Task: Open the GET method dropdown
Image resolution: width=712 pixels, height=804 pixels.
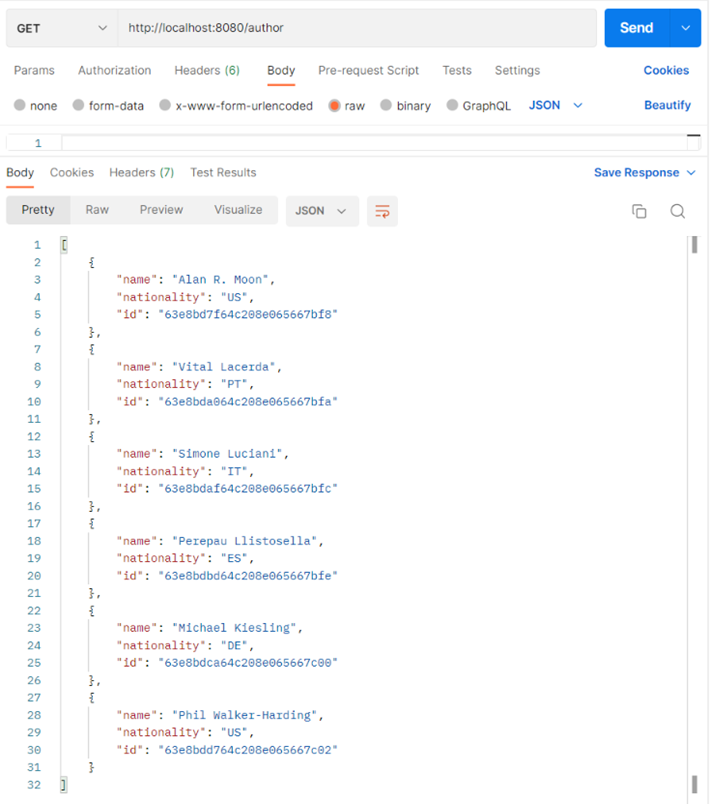Action: (x=61, y=28)
